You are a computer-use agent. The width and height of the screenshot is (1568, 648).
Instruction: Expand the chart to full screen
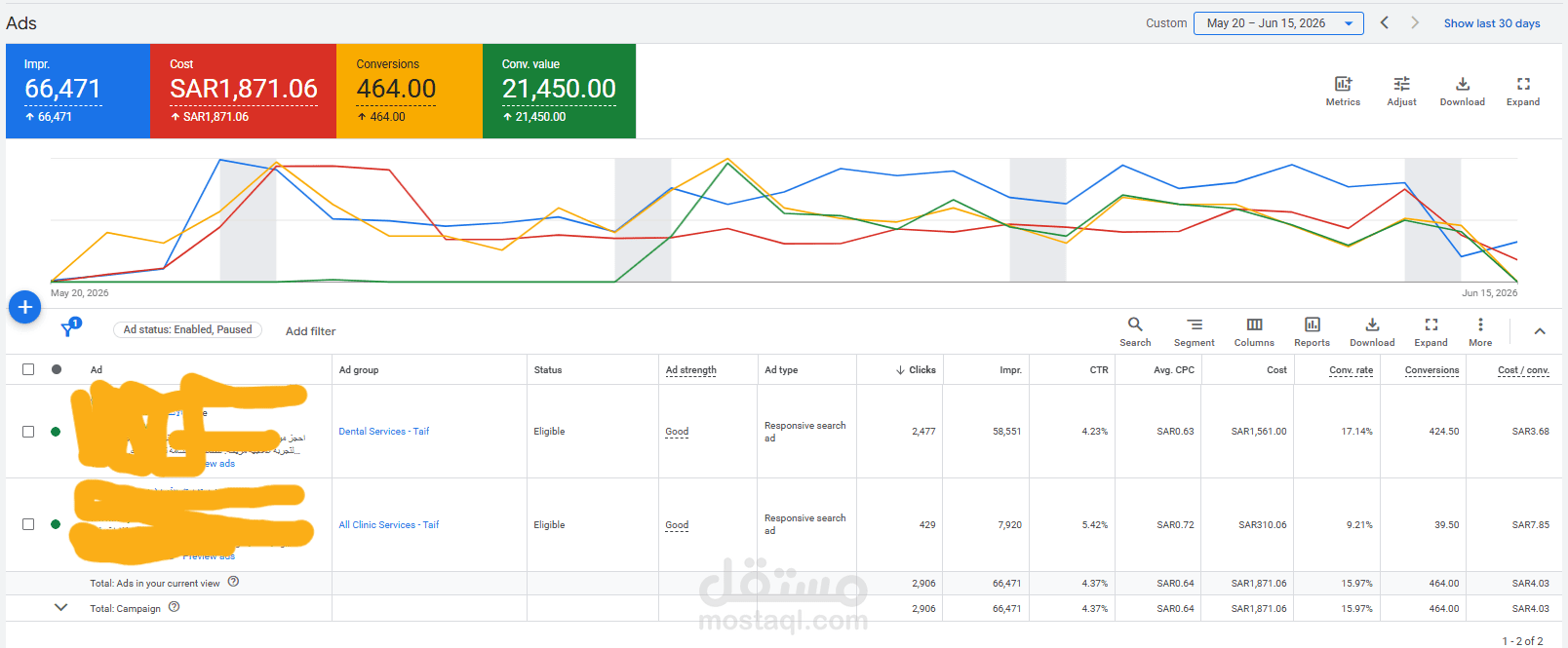tap(1523, 91)
